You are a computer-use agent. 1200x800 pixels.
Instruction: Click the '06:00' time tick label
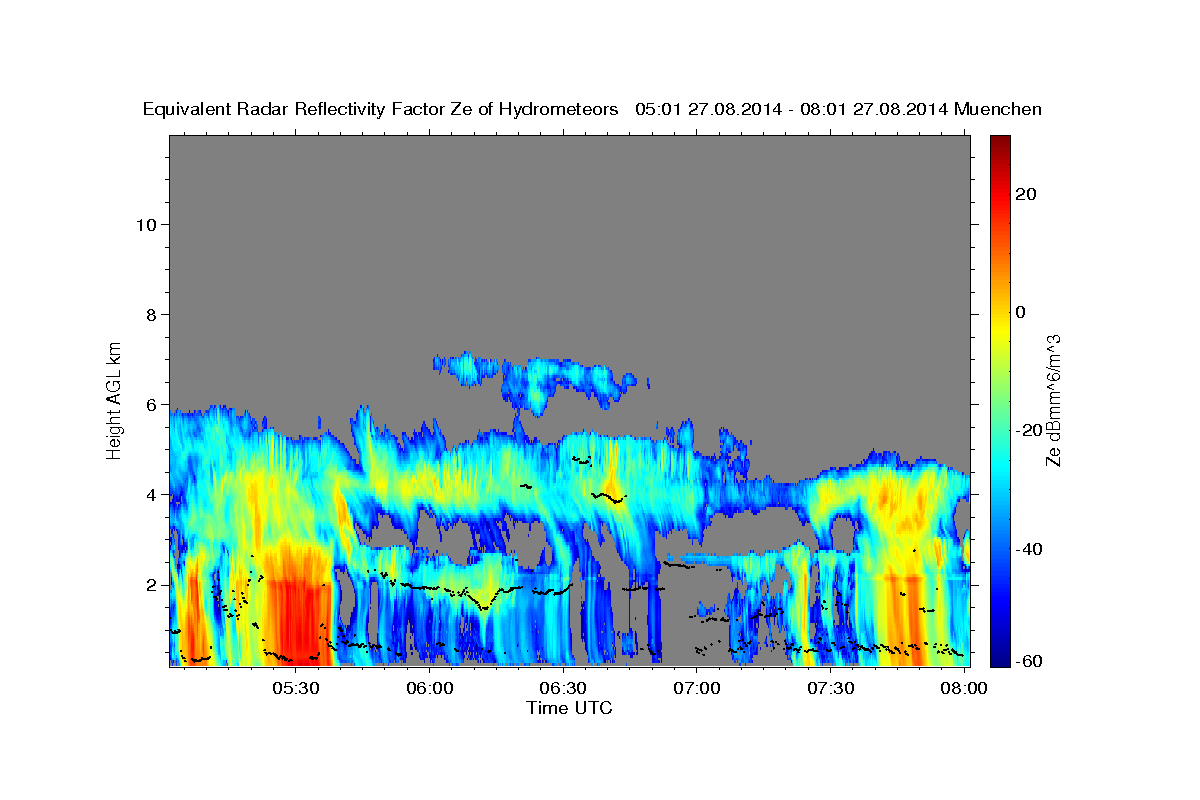(x=430, y=688)
